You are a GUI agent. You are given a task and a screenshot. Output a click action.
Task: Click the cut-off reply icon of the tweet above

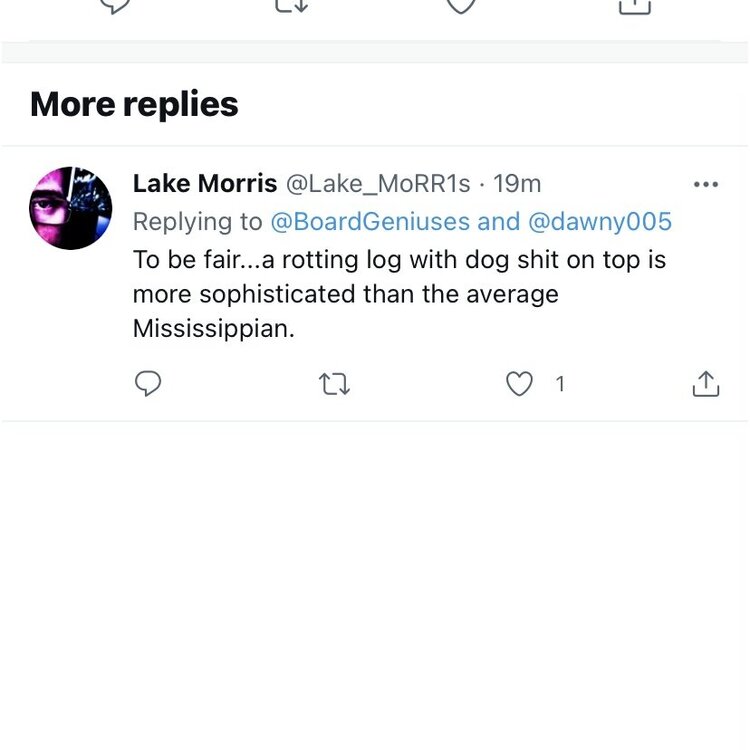tap(117, 6)
